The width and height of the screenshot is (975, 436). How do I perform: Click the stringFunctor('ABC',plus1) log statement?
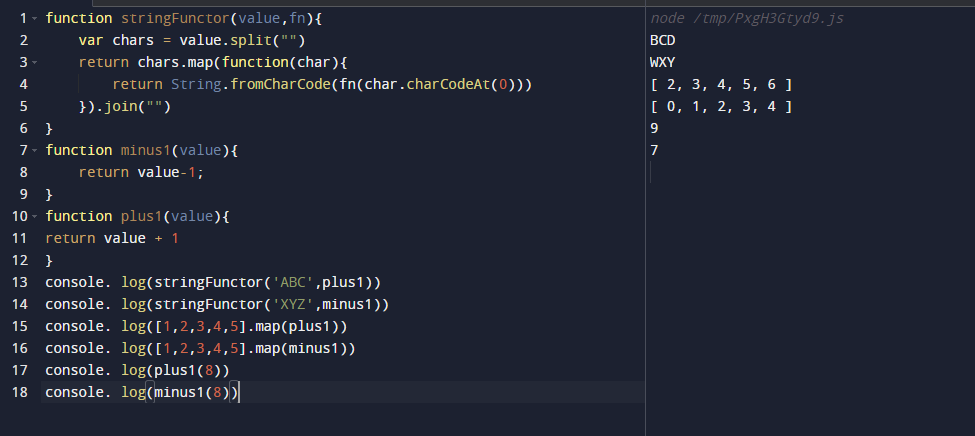click(x=213, y=282)
